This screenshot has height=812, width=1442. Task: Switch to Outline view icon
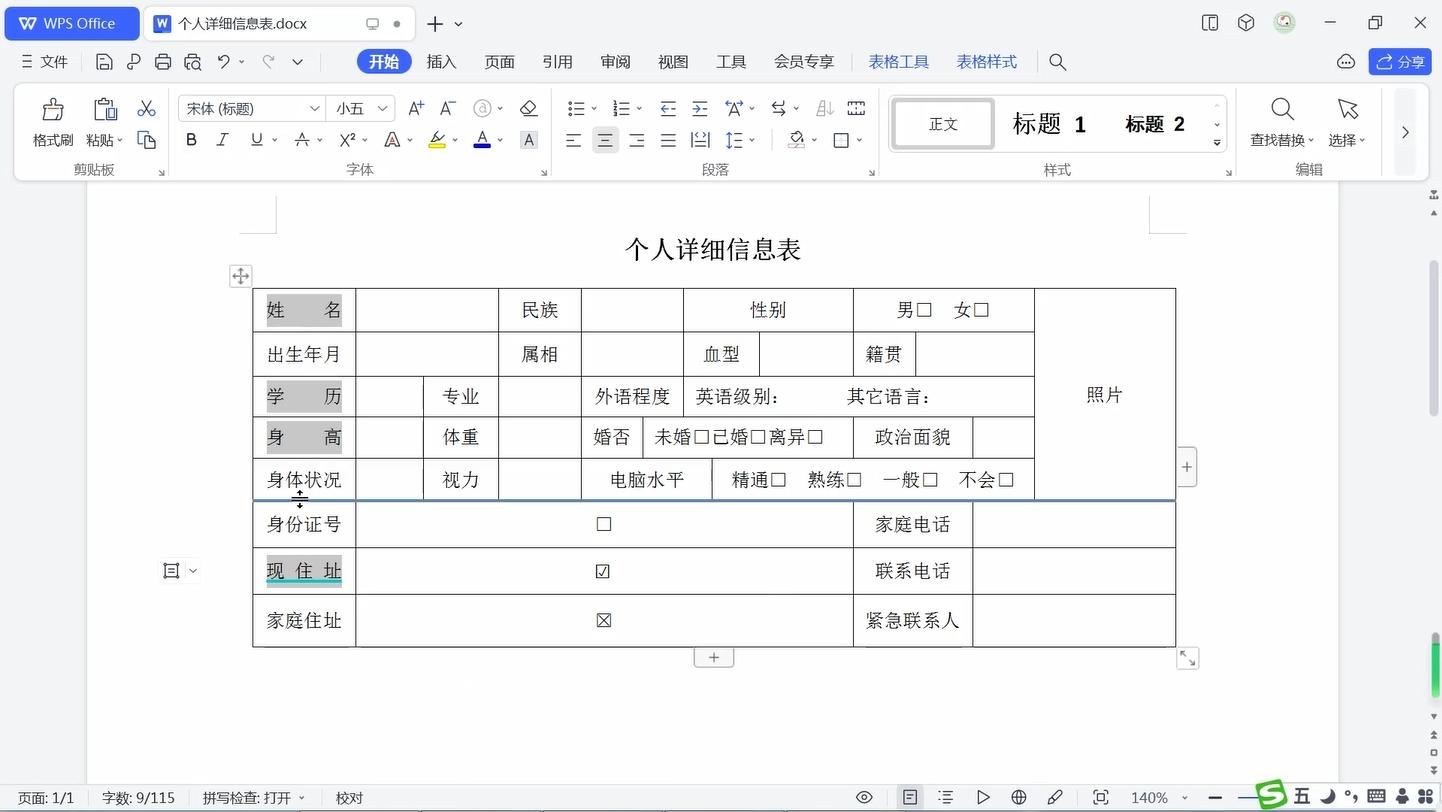(x=945, y=797)
